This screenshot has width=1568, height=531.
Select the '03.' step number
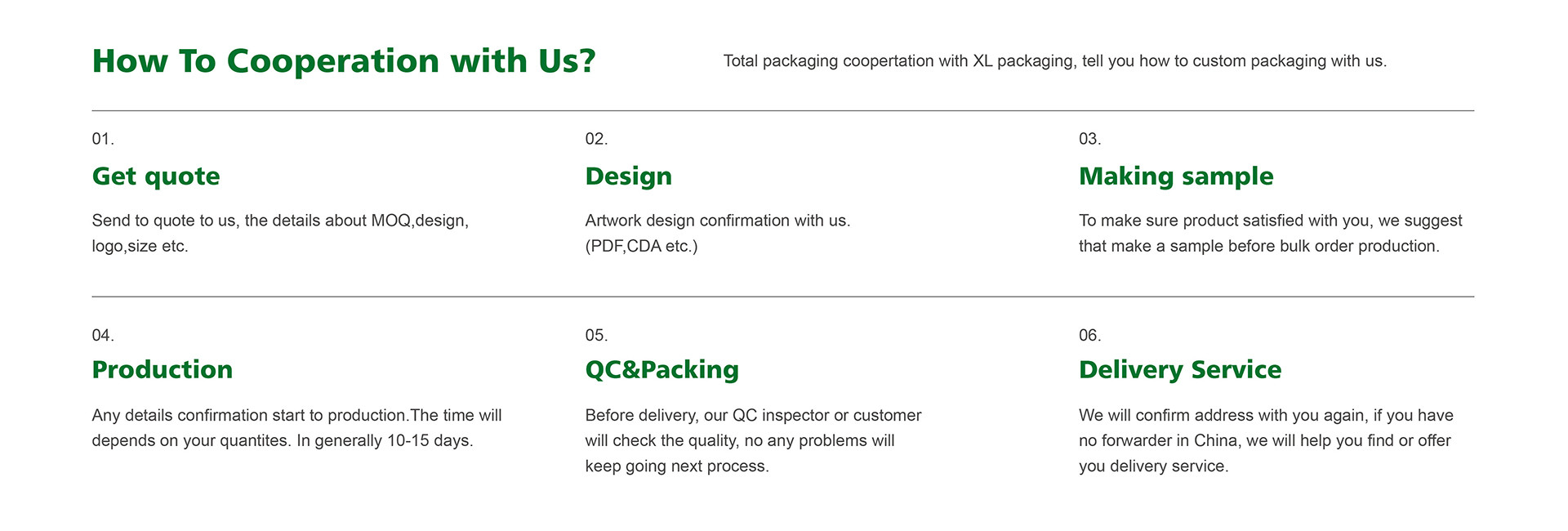[1089, 139]
